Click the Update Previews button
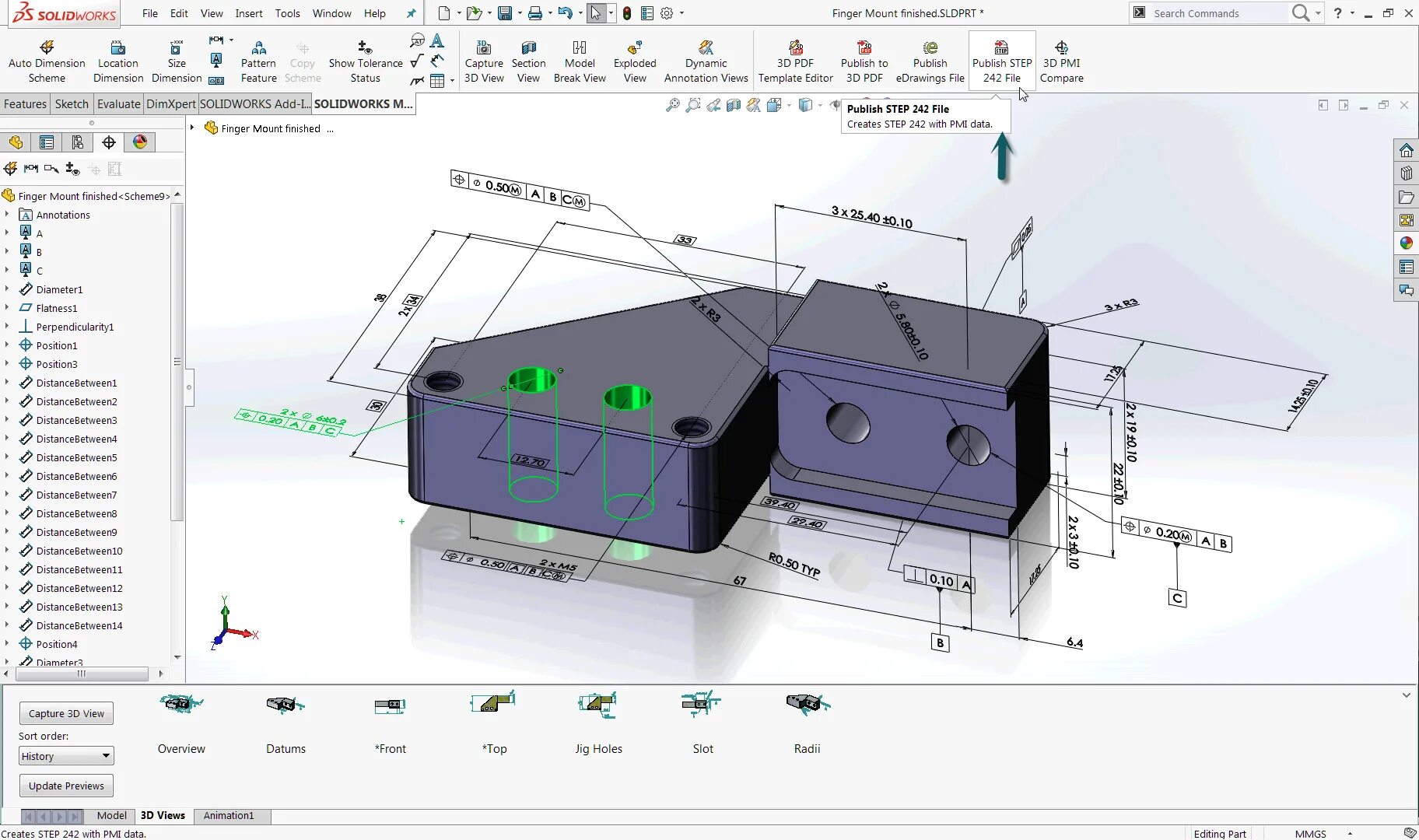1419x840 pixels. 65,785
